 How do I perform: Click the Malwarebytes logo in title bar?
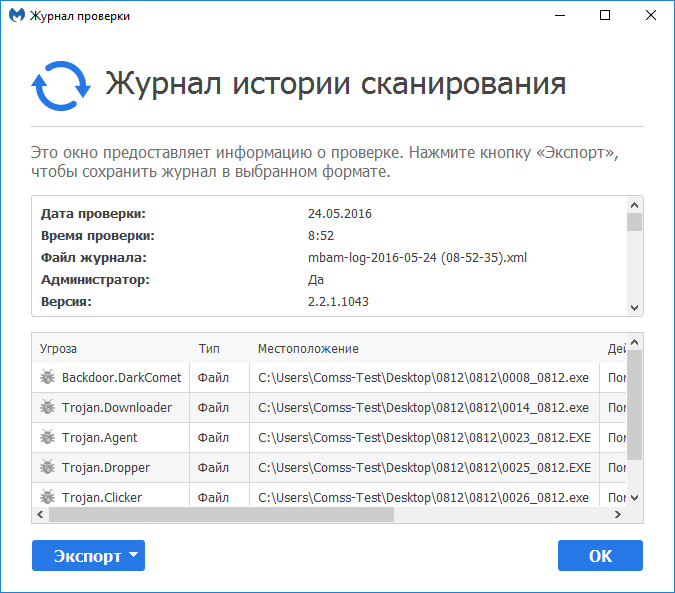point(17,15)
